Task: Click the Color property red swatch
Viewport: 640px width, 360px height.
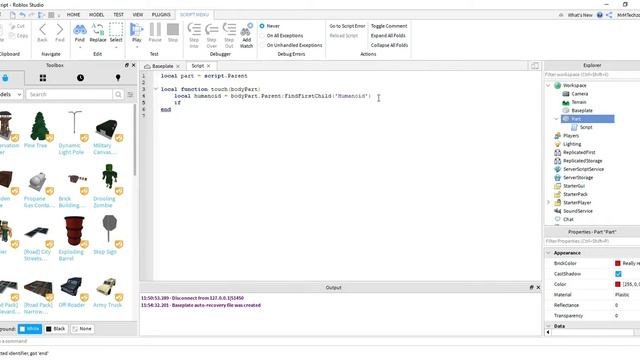Action: (x=618, y=284)
